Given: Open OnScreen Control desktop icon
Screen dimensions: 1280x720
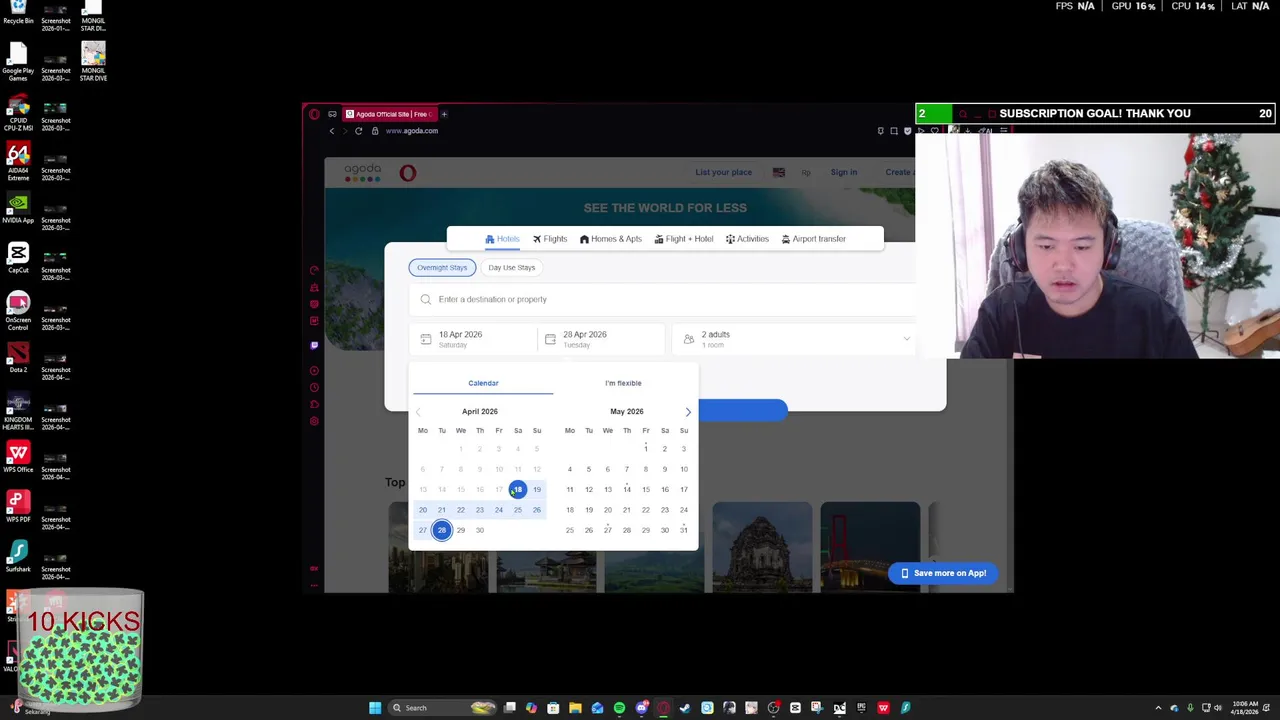Looking at the screenshot, I should pyautogui.click(x=18, y=310).
